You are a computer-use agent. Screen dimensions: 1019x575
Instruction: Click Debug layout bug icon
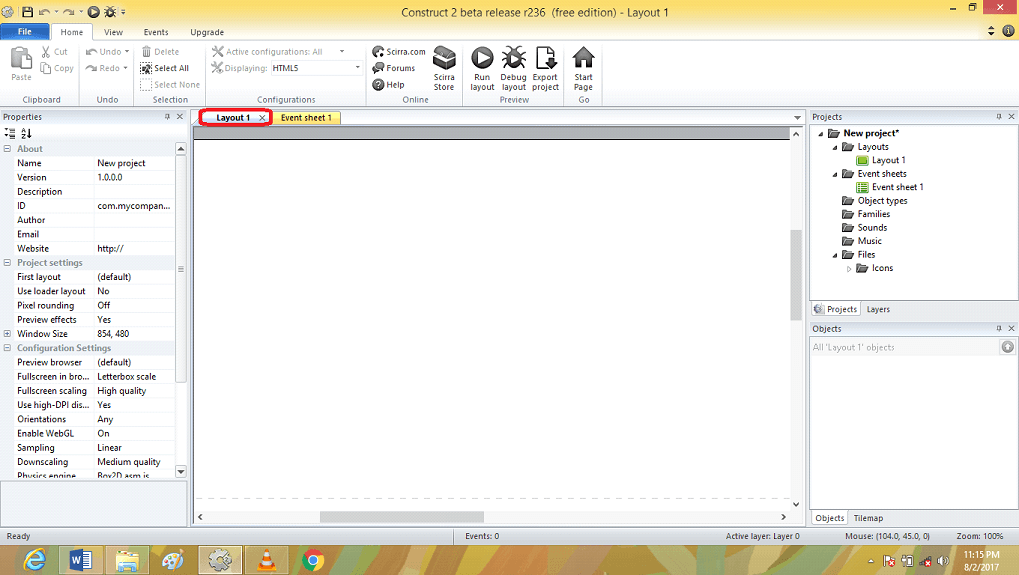[513, 58]
